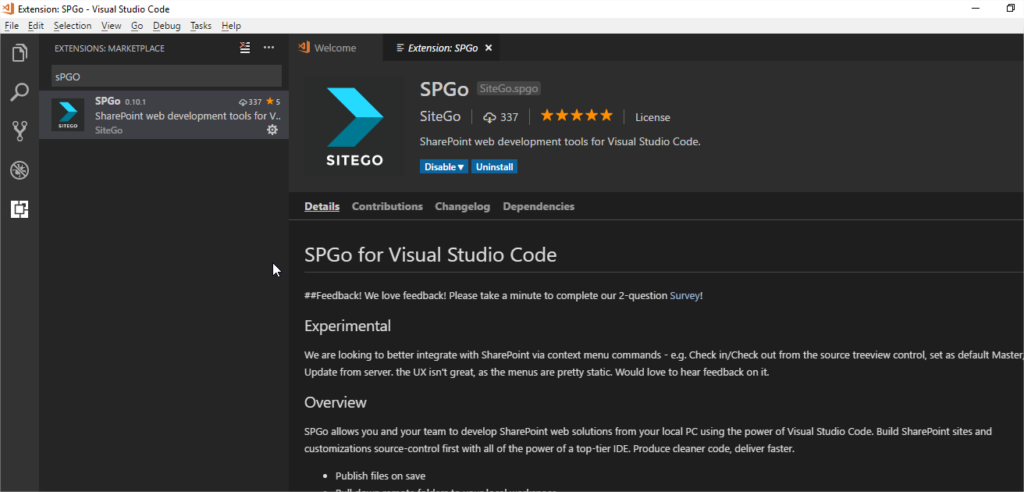The image size is (1024, 492).
Task: Click the five-star rating in extension header
Action: click(x=576, y=116)
